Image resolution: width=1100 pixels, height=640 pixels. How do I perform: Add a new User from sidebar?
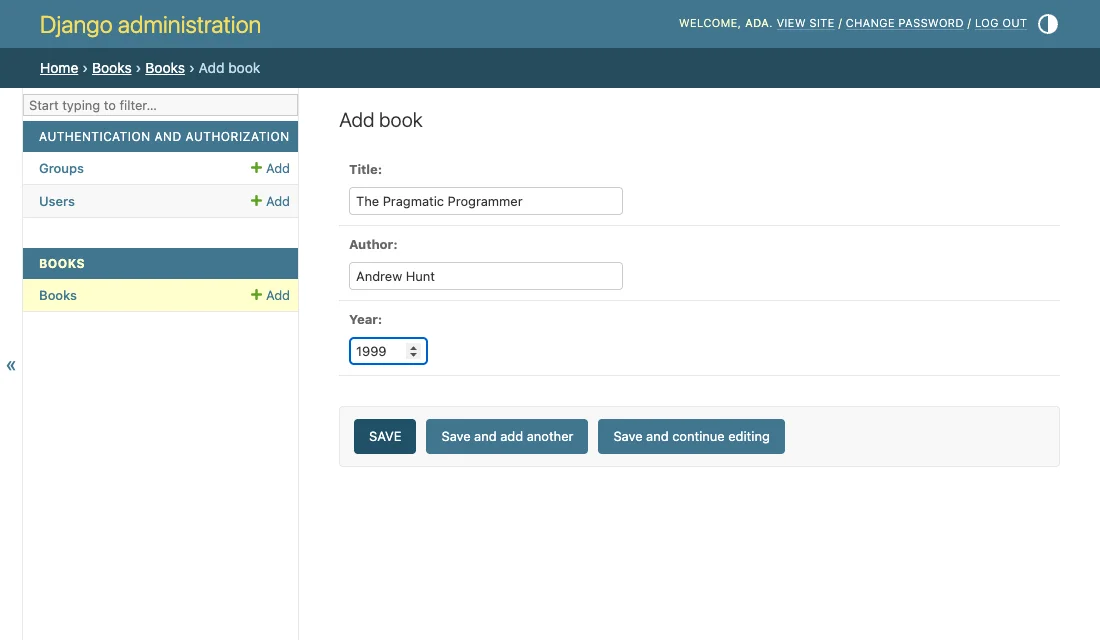(270, 201)
